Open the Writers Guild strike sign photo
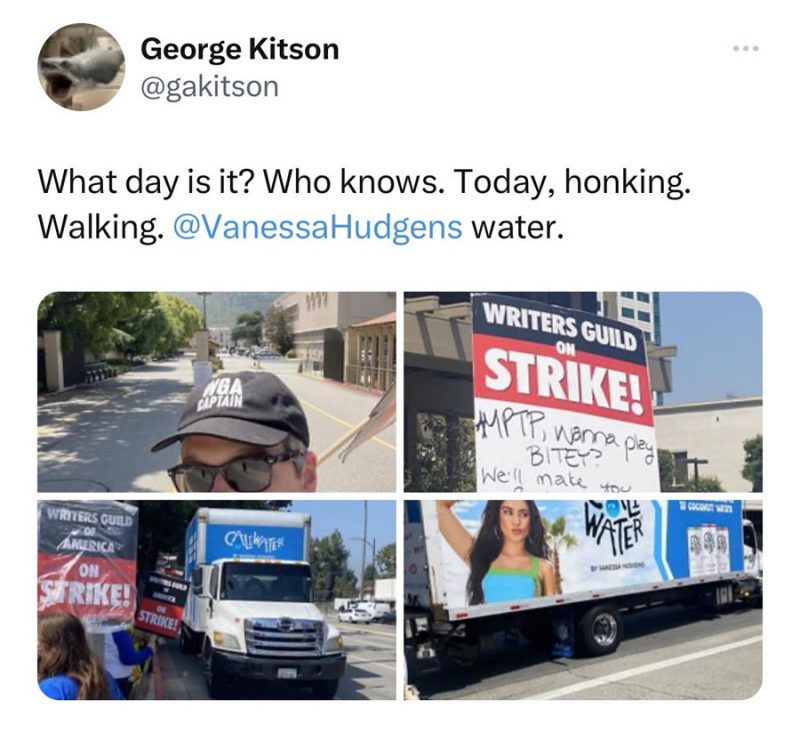800x732 pixels. coord(583,392)
